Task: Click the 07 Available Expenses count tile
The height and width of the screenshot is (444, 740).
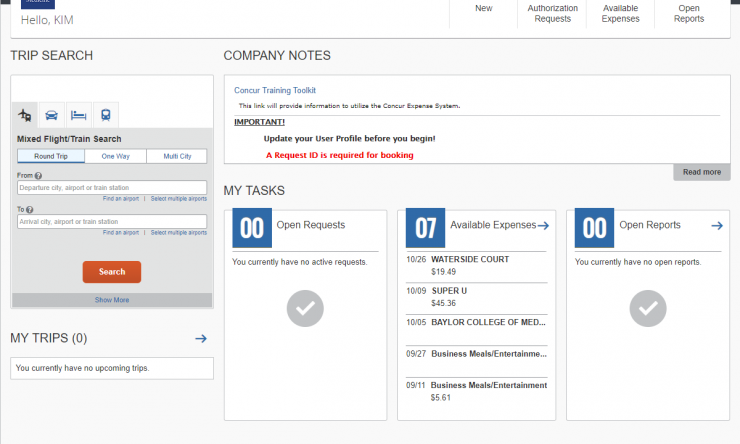Action: click(x=425, y=228)
